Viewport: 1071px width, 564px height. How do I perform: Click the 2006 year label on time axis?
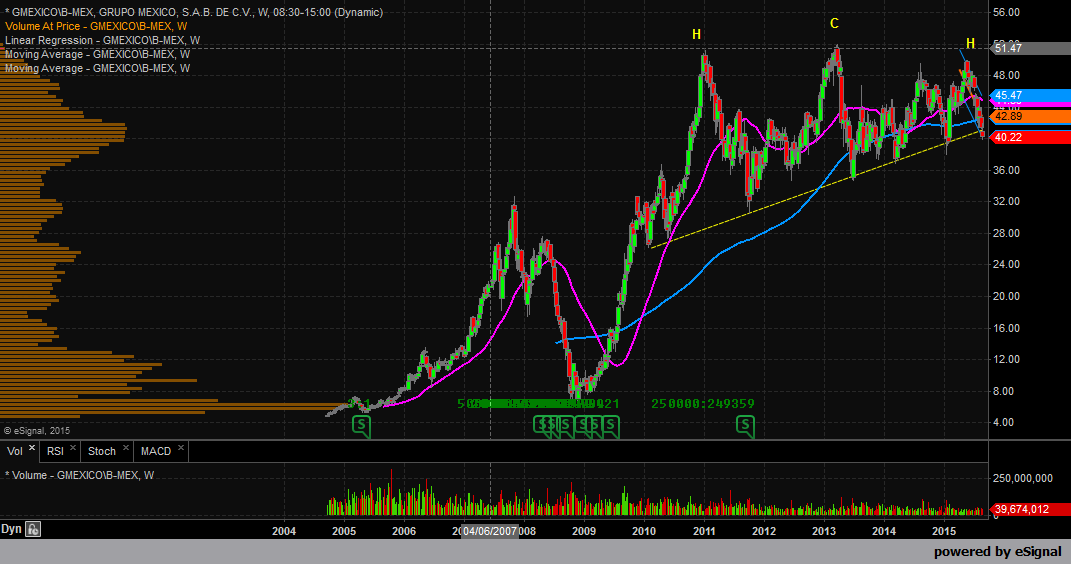point(404,531)
